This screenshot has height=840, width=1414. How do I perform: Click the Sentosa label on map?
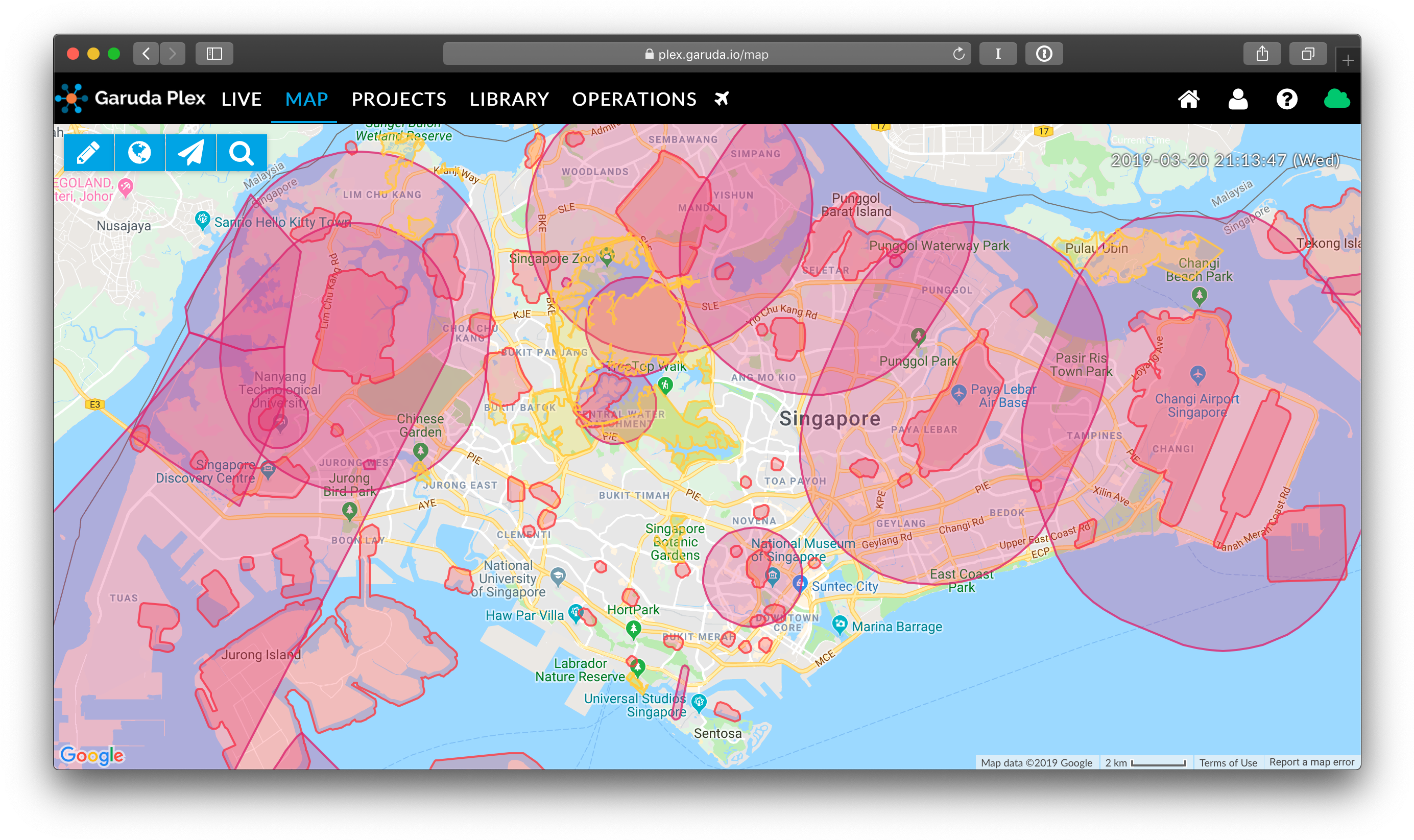pyautogui.click(x=717, y=733)
